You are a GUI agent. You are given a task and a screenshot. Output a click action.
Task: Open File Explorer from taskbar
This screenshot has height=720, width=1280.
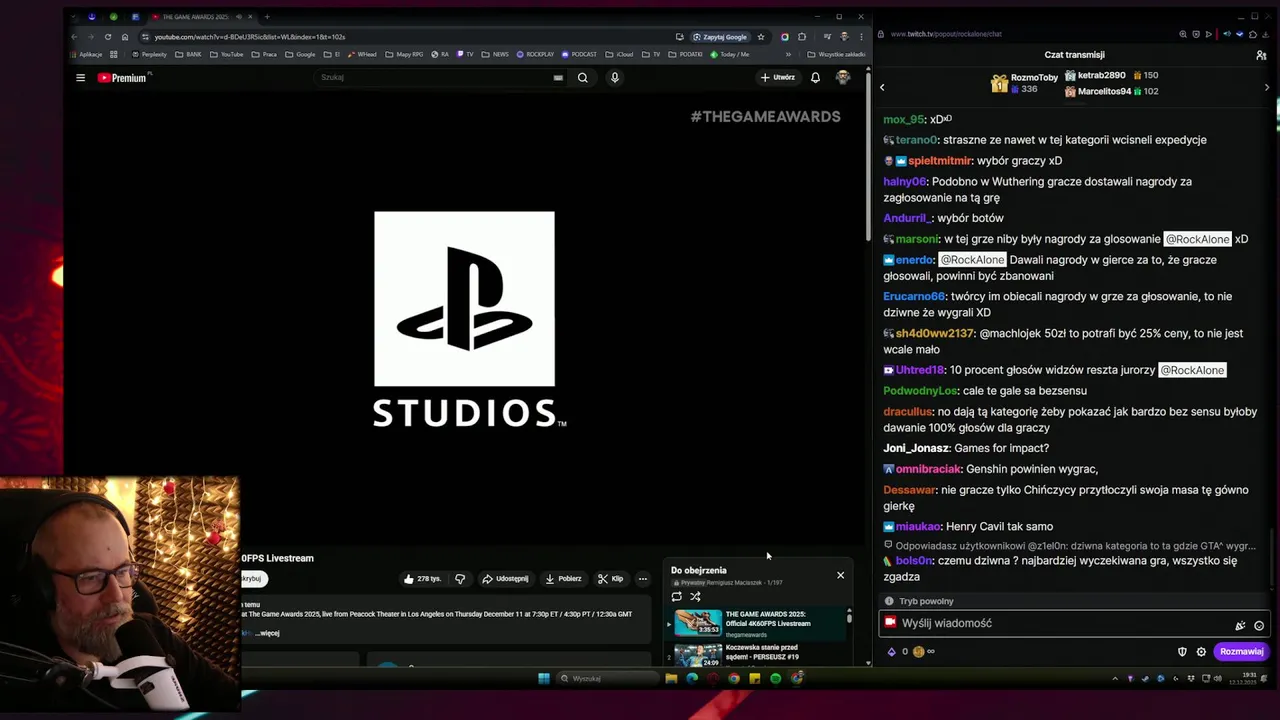pyautogui.click(x=671, y=679)
